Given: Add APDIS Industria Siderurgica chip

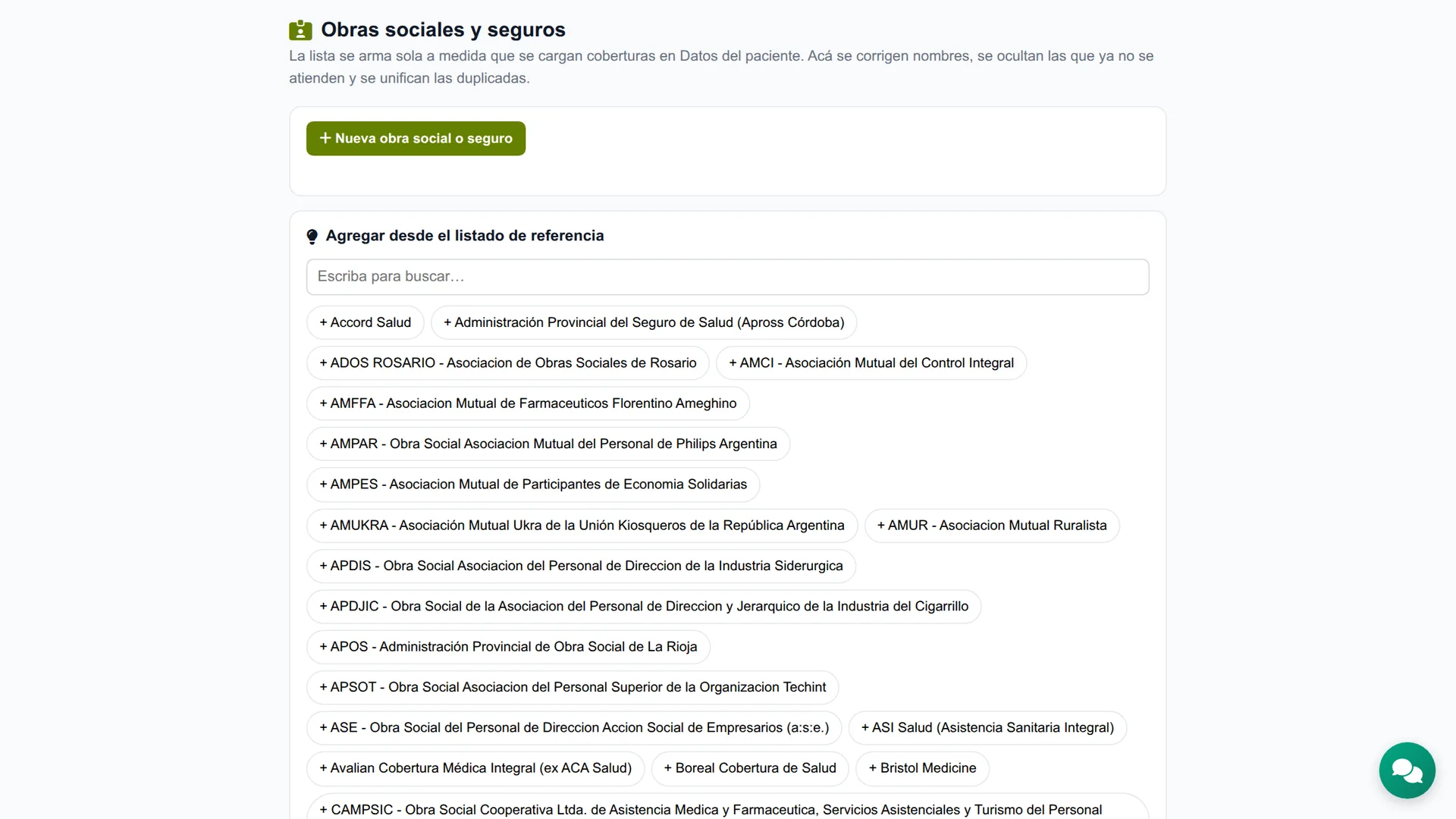Looking at the screenshot, I should point(581,566).
